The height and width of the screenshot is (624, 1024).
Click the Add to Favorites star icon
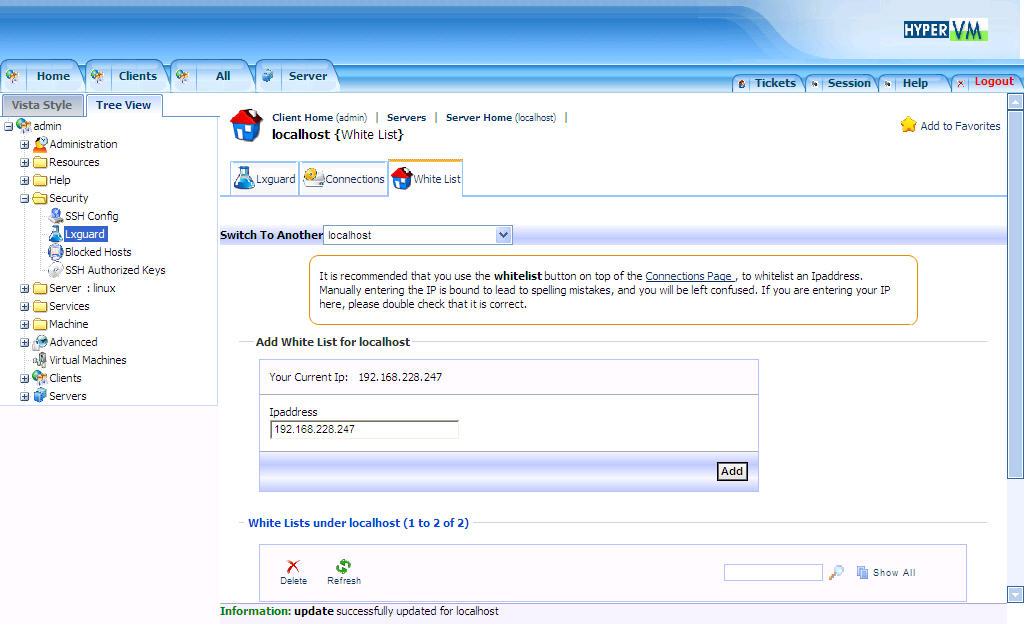pyautogui.click(x=908, y=125)
